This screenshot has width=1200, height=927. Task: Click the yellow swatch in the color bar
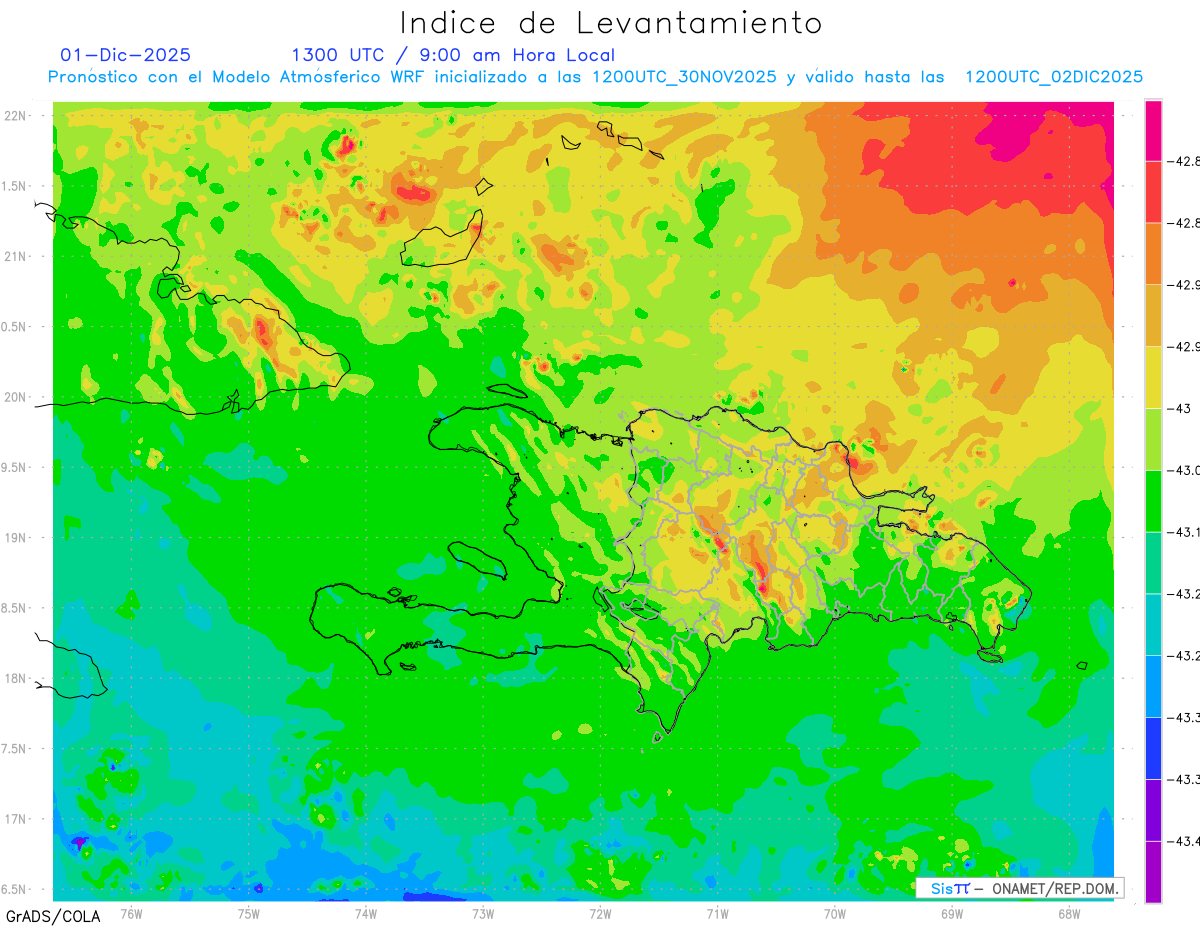click(x=1153, y=378)
